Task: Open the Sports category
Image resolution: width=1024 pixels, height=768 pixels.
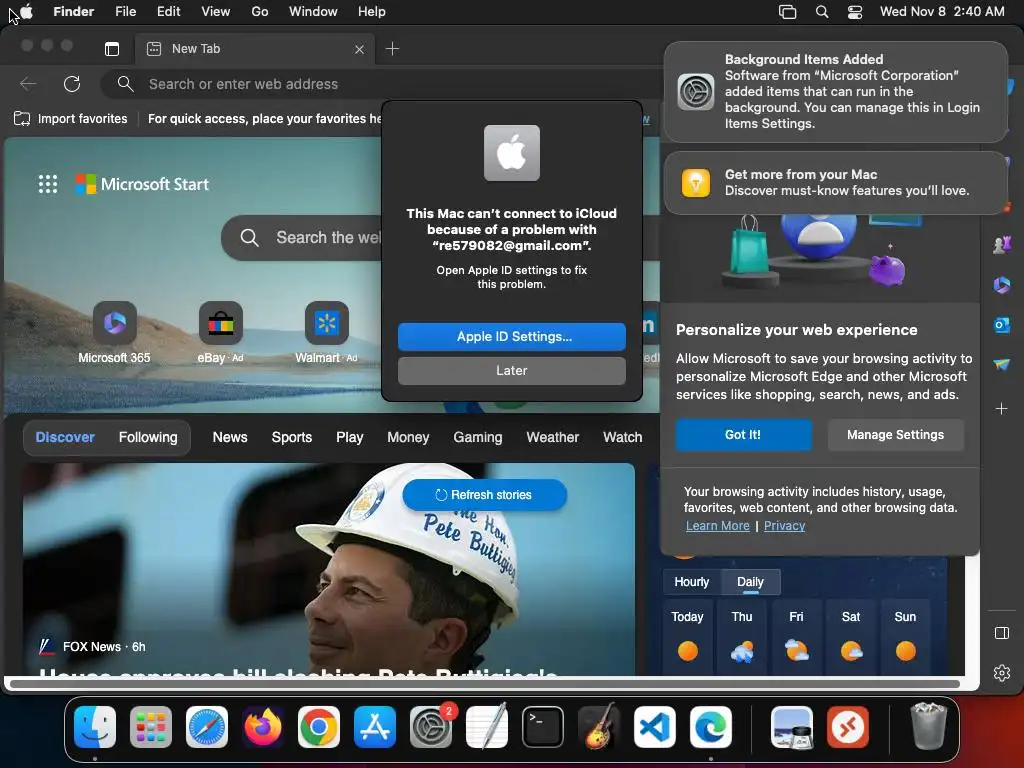Action: [x=292, y=438]
